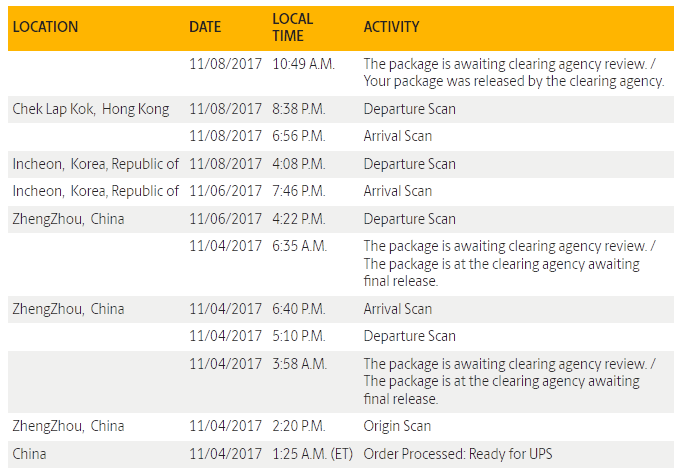Click the Origin Scan activity

click(395, 427)
